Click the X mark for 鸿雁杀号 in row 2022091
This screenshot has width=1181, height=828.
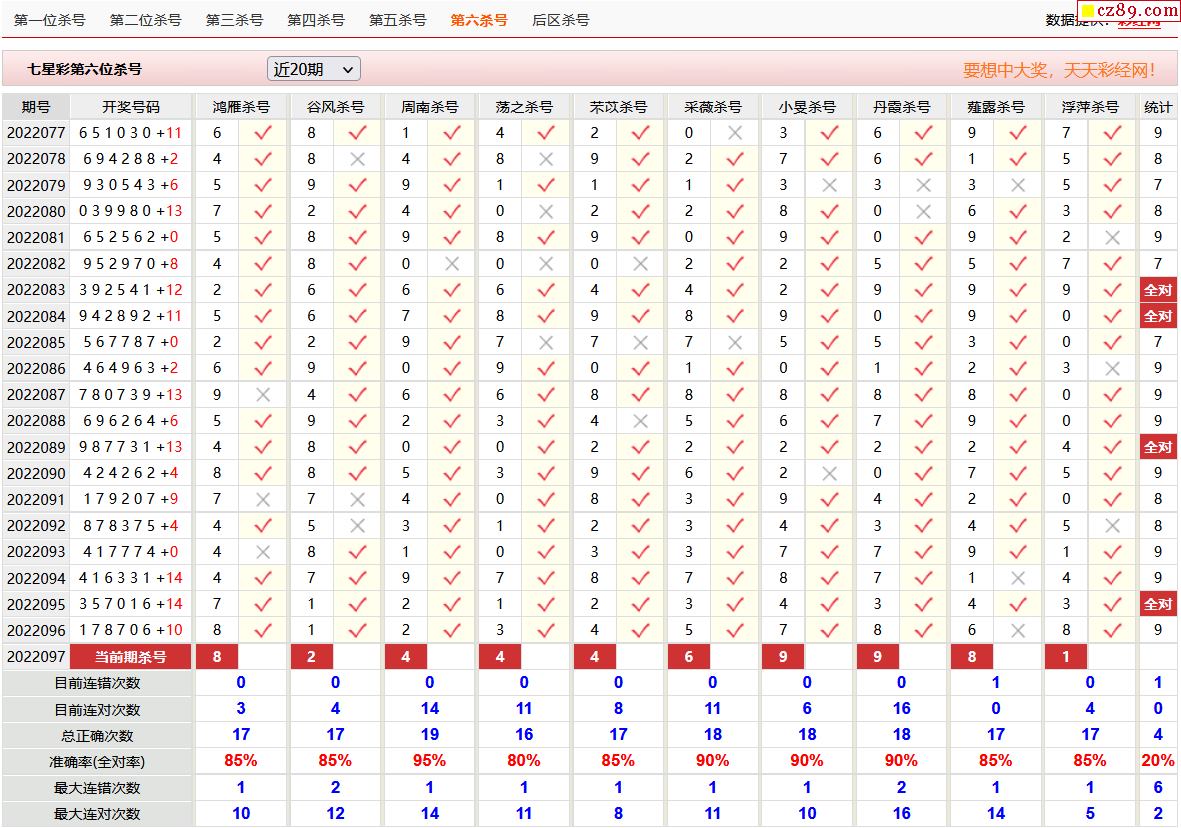click(x=263, y=500)
